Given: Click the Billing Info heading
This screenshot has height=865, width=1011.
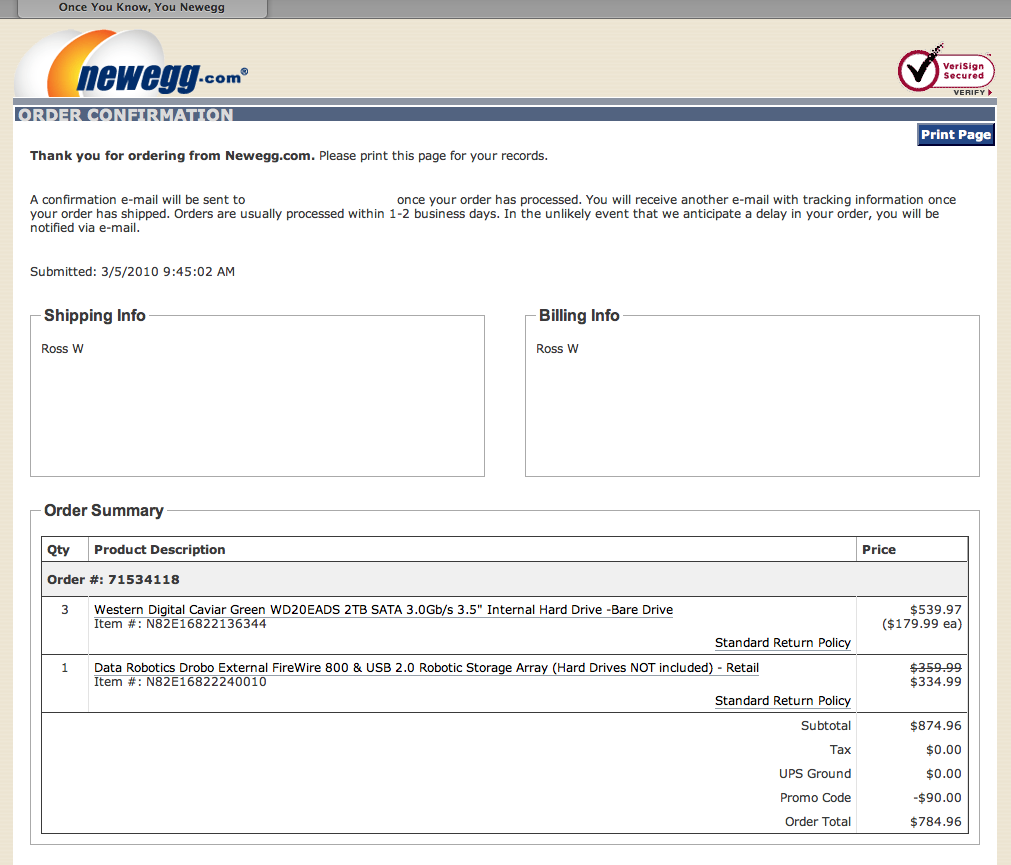Looking at the screenshot, I should [579, 315].
